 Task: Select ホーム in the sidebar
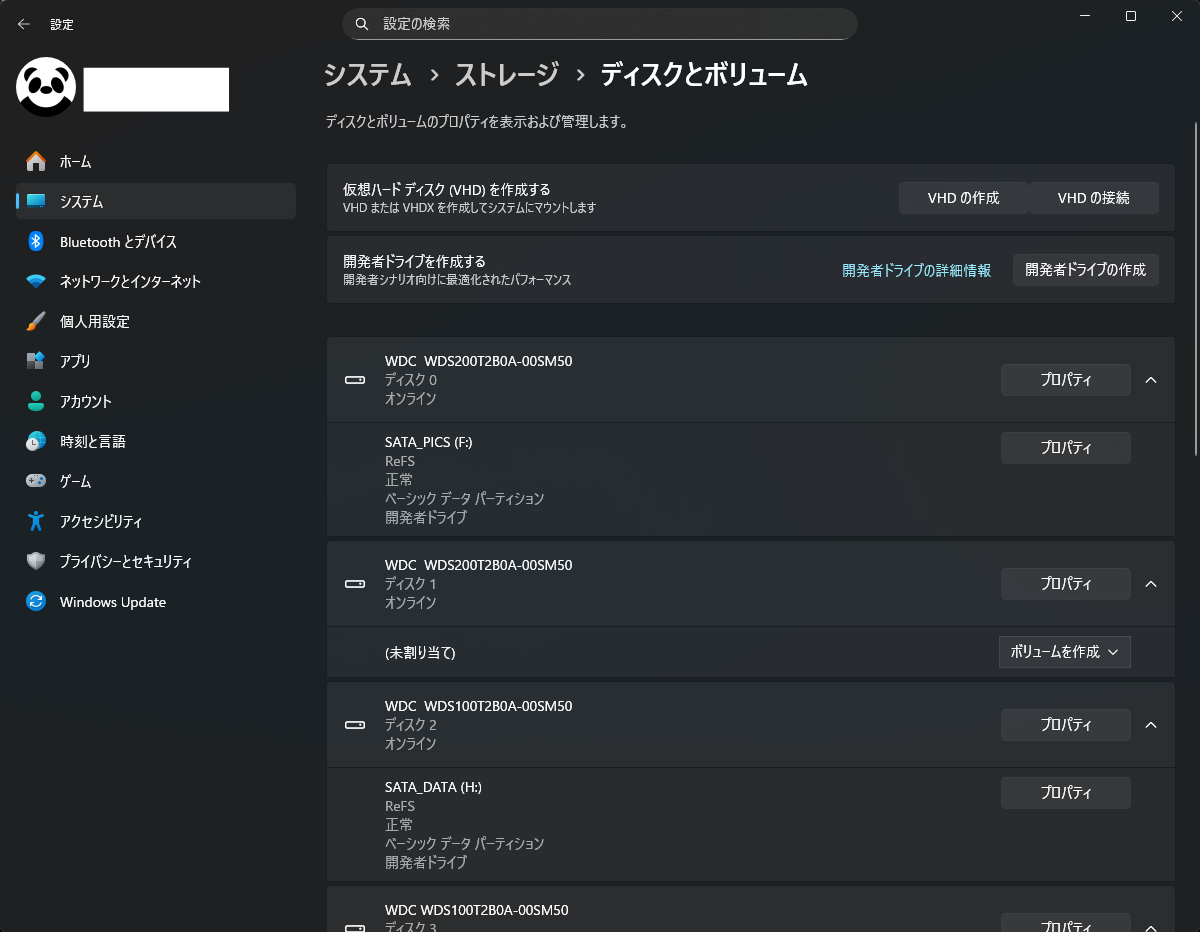[75, 161]
